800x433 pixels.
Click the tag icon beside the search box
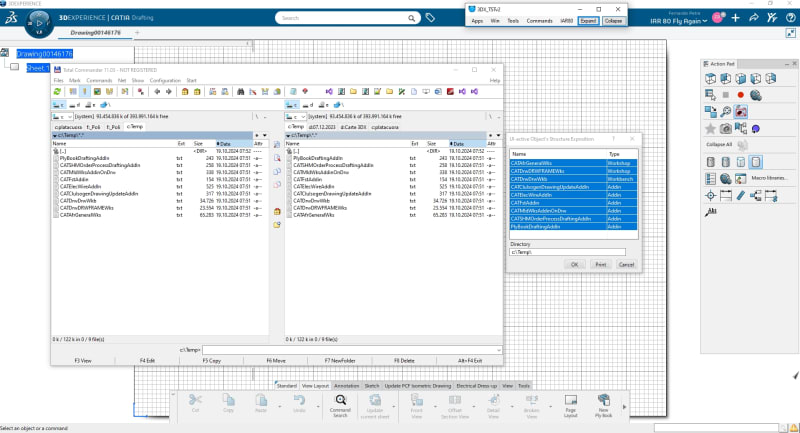pos(430,18)
